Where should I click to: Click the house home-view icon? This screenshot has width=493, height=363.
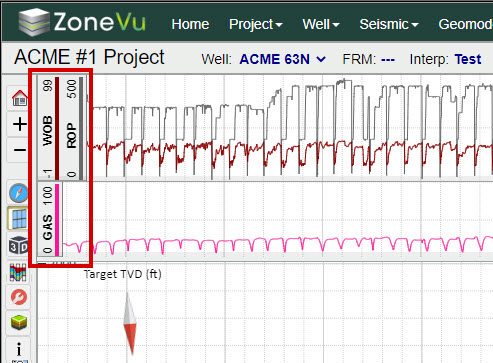[x=20, y=98]
